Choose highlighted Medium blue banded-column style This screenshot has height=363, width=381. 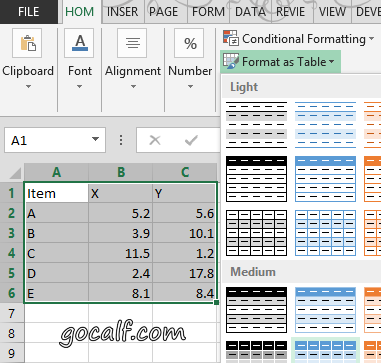coord(325,351)
